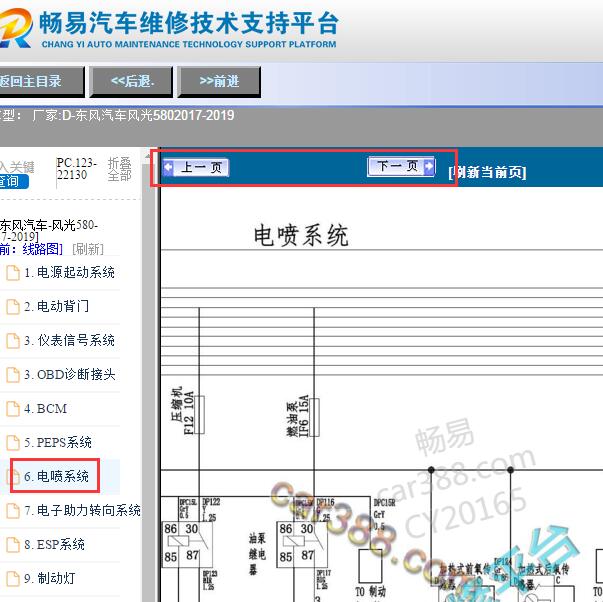603x602 pixels.
Task: Click the left arrow icon on 上一页
Action: tap(168, 167)
